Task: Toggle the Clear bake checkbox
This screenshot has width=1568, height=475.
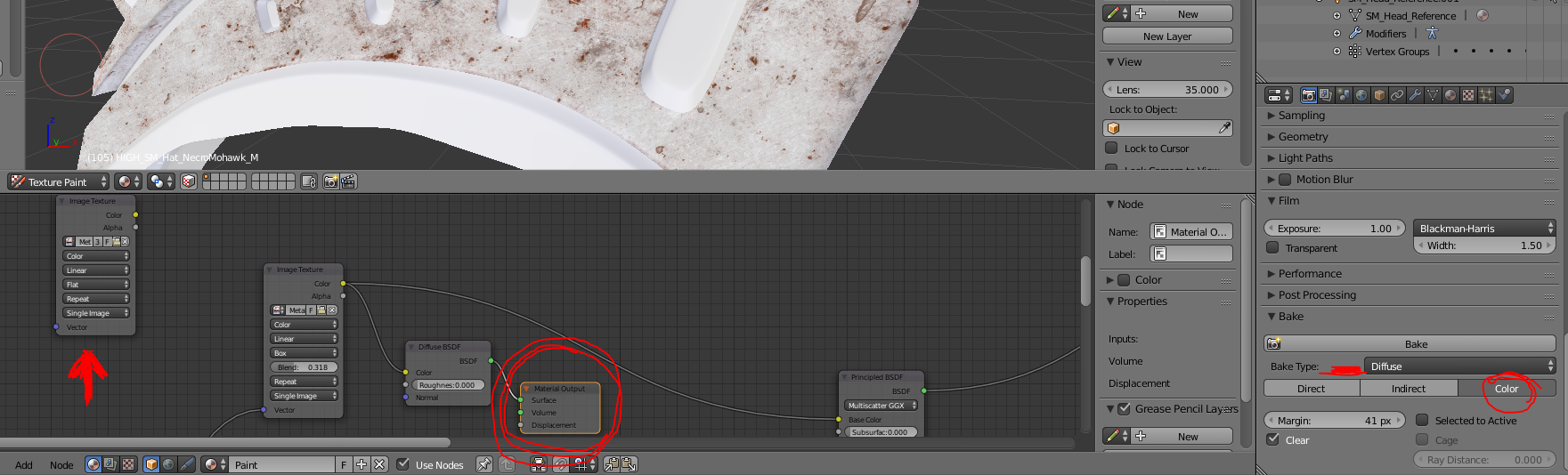Action: pos(1273,439)
